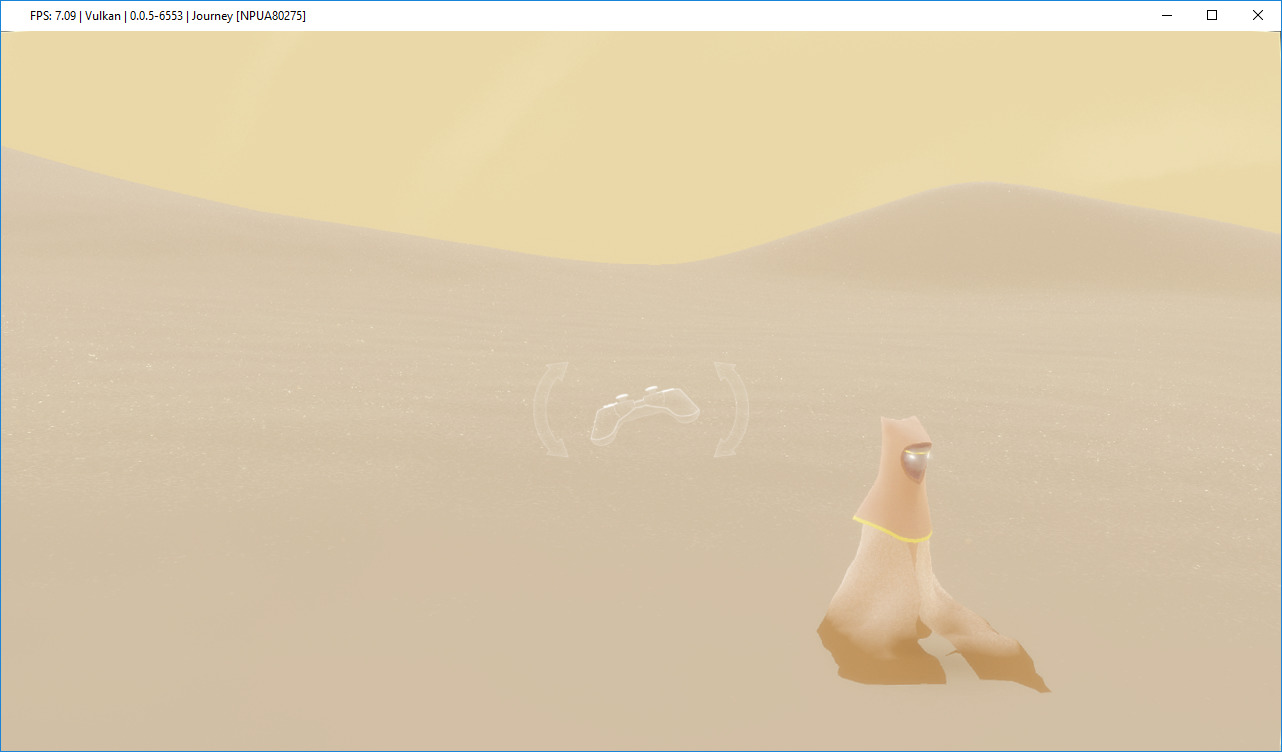Click the controller tilt hint icon
This screenshot has height=752, width=1282.
click(x=644, y=415)
